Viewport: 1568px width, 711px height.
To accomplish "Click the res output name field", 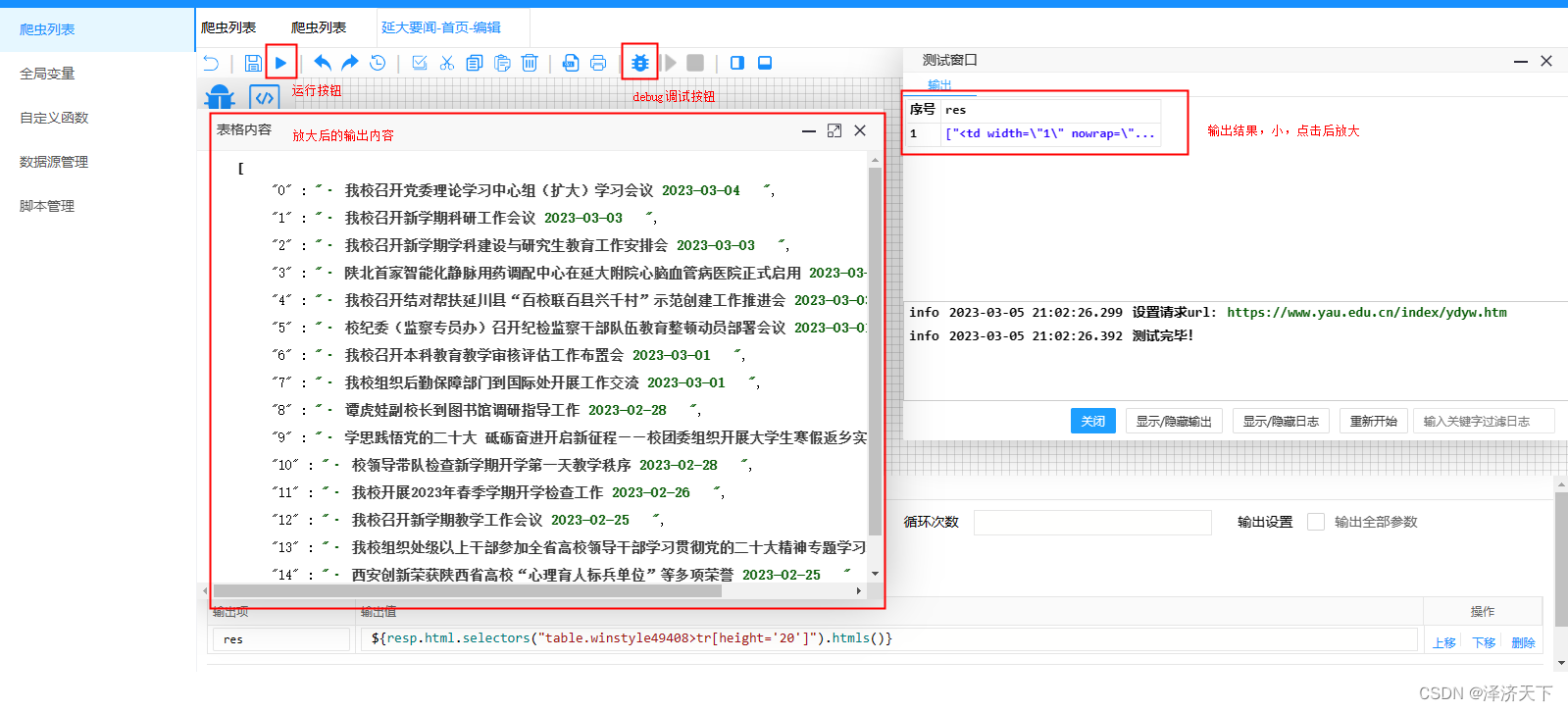I will 281,639.
